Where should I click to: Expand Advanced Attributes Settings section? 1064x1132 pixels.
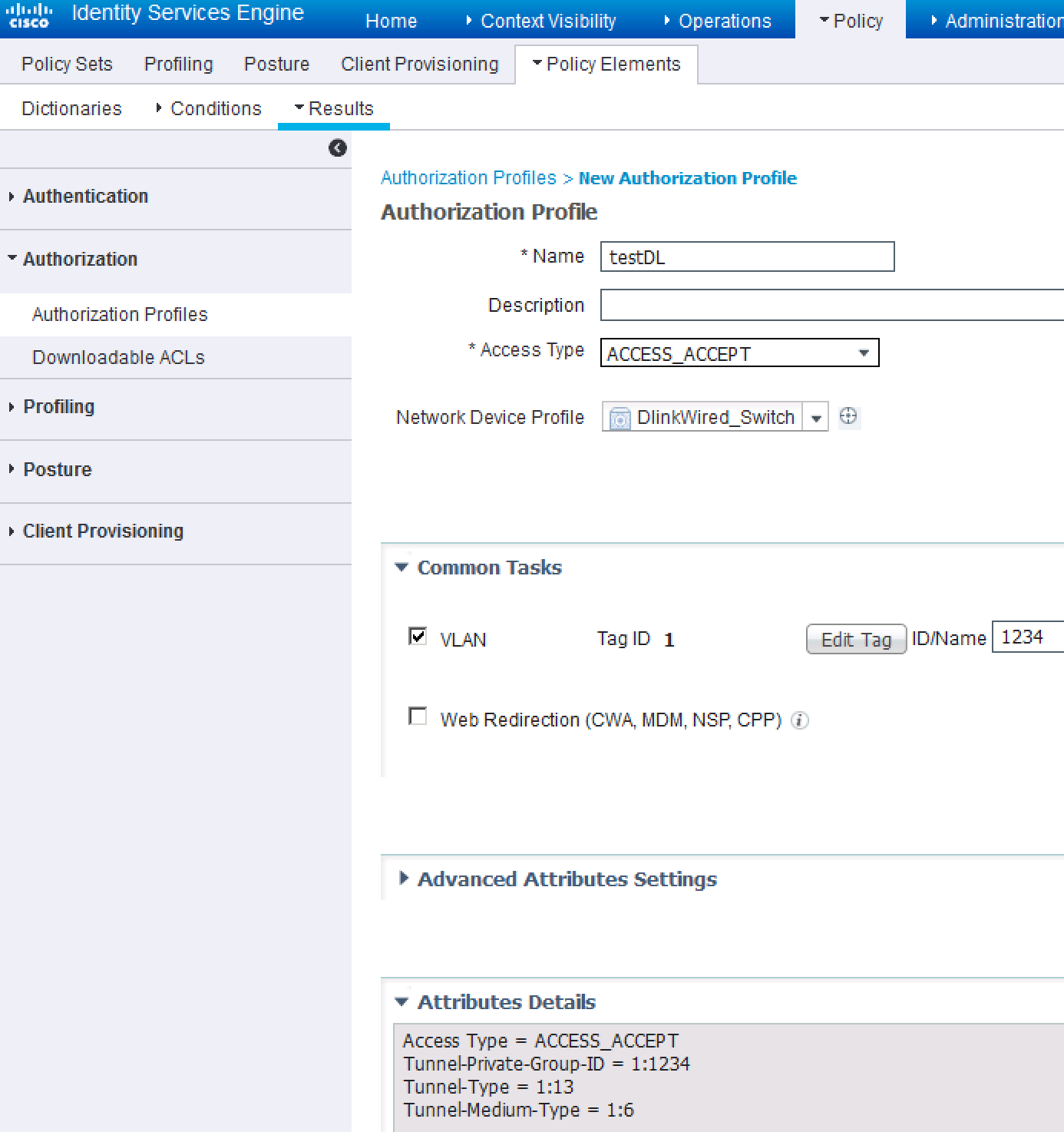(x=404, y=878)
